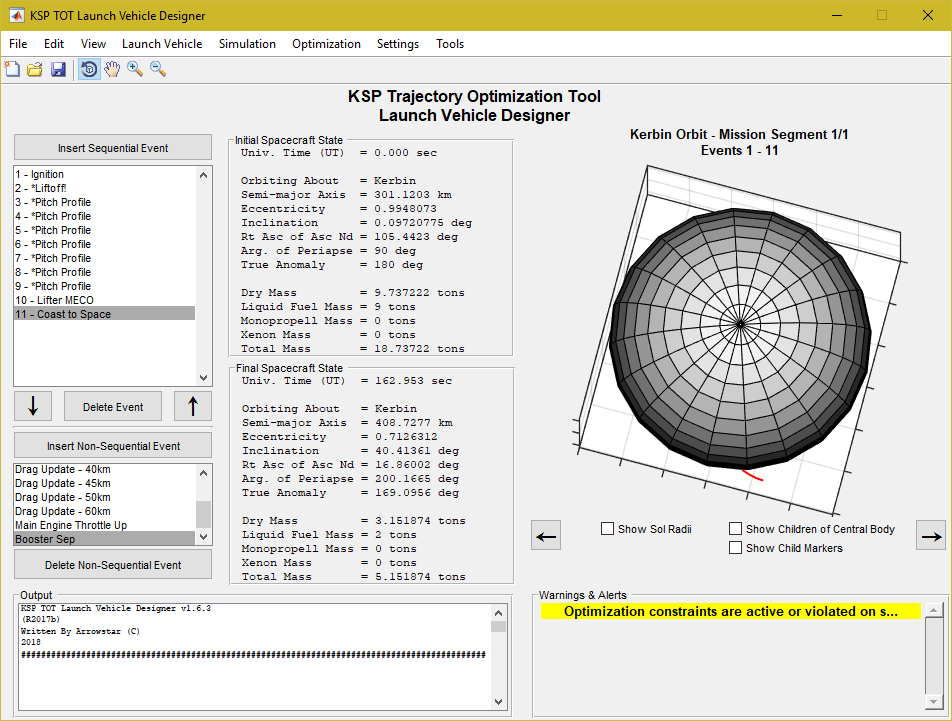Select event '5 - *Pitch Profile'
The height and width of the screenshot is (721, 952).
[x=104, y=230]
